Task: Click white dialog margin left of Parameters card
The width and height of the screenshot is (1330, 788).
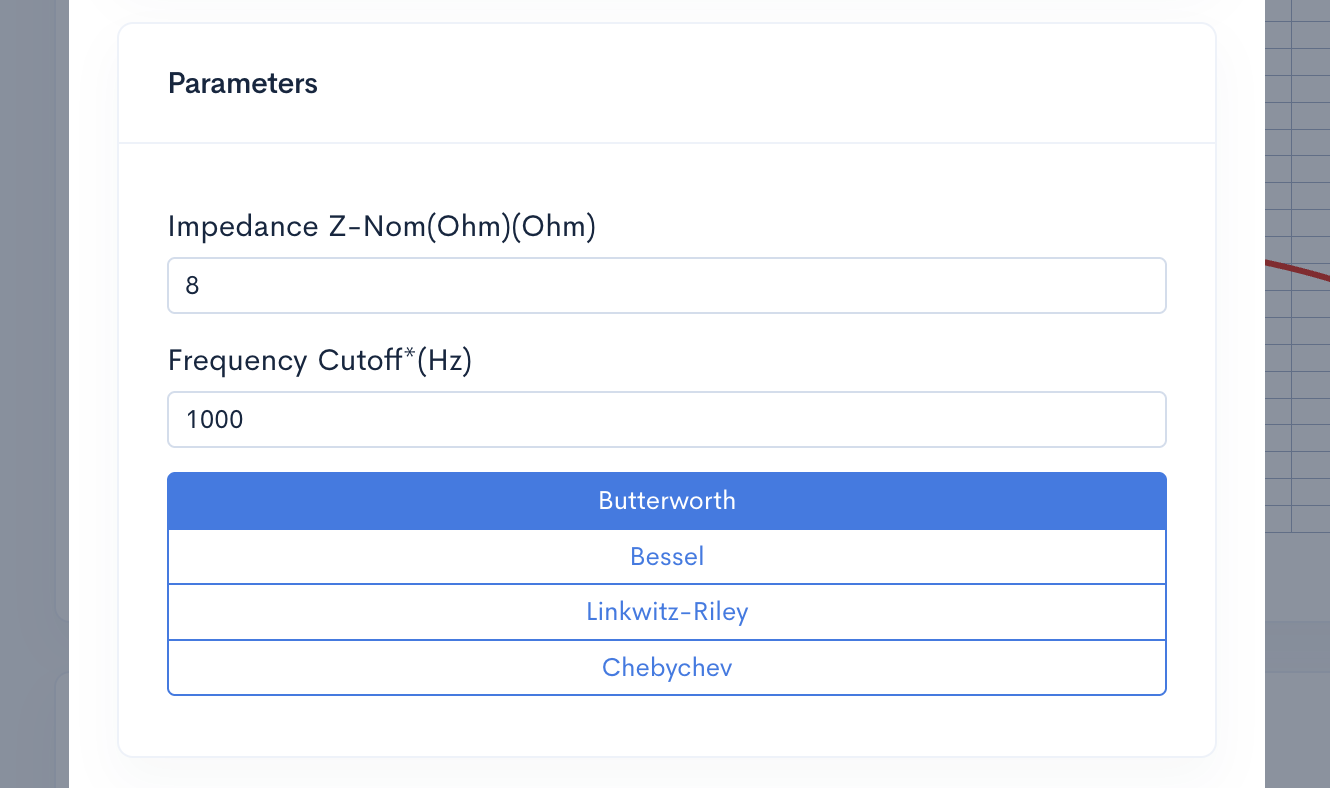Action: point(93,400)
